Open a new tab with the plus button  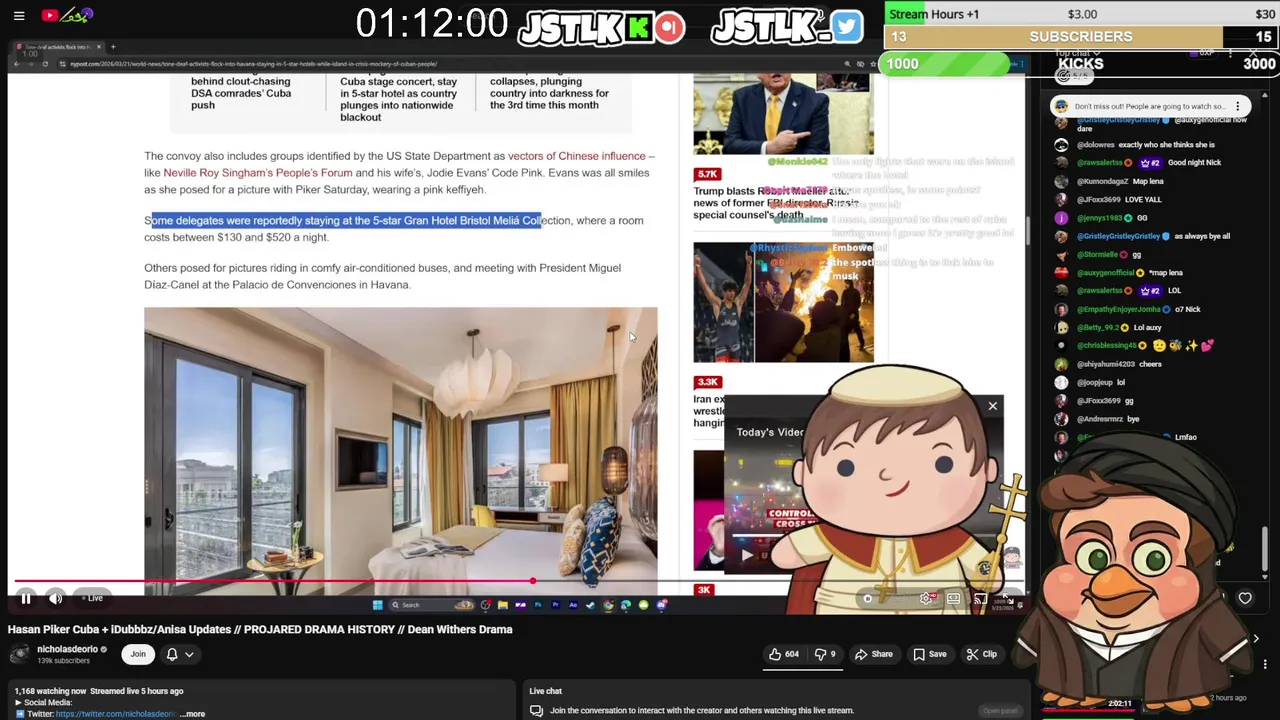click(x=112, y=47)
